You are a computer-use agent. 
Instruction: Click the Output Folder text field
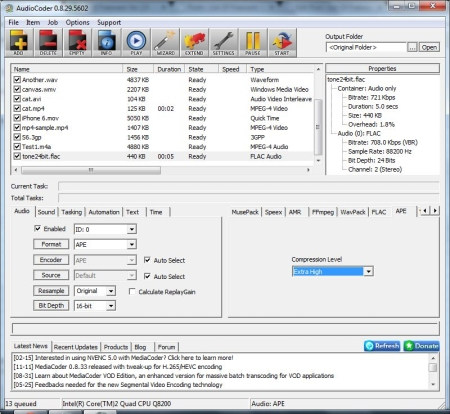pyautogui.click(x=366, y=47)
